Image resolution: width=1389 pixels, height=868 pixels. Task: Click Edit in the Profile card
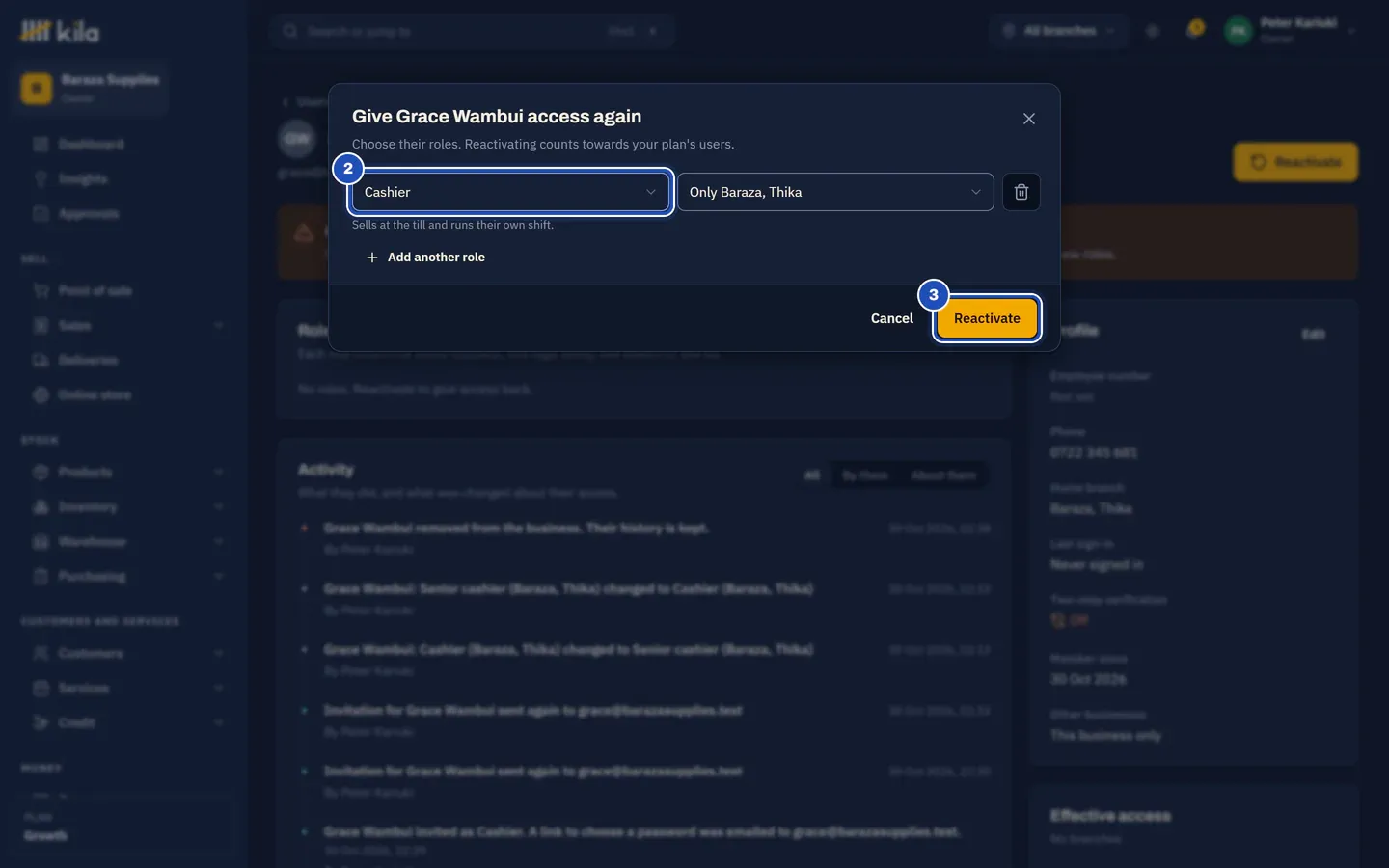tap(1314, 334)
